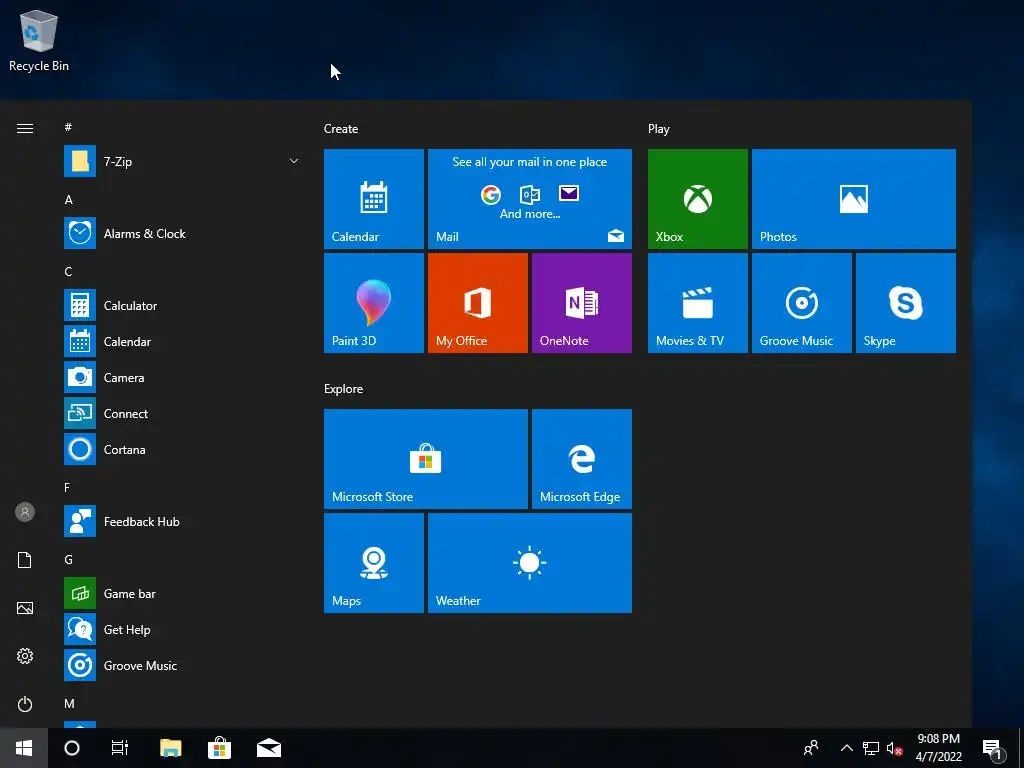
Task: Click the Explore group header
Action: pyautogui.click(x=344, y=389)
